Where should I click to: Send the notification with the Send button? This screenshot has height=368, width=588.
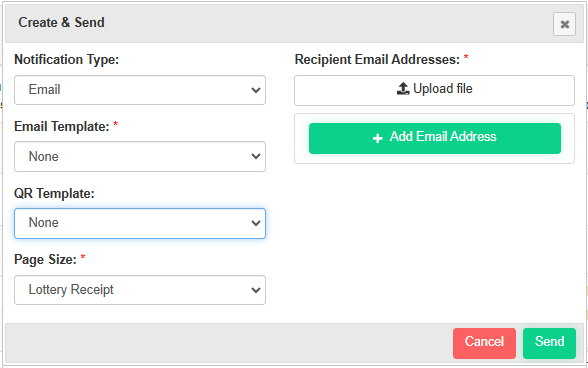coord(549,343)
